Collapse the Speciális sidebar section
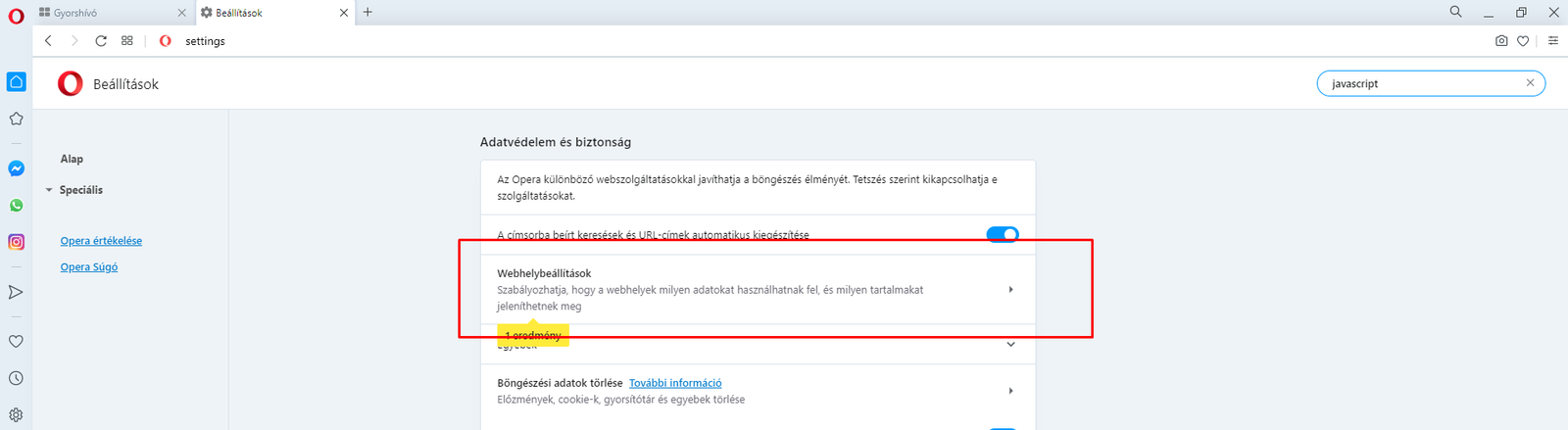 (50, 190)
